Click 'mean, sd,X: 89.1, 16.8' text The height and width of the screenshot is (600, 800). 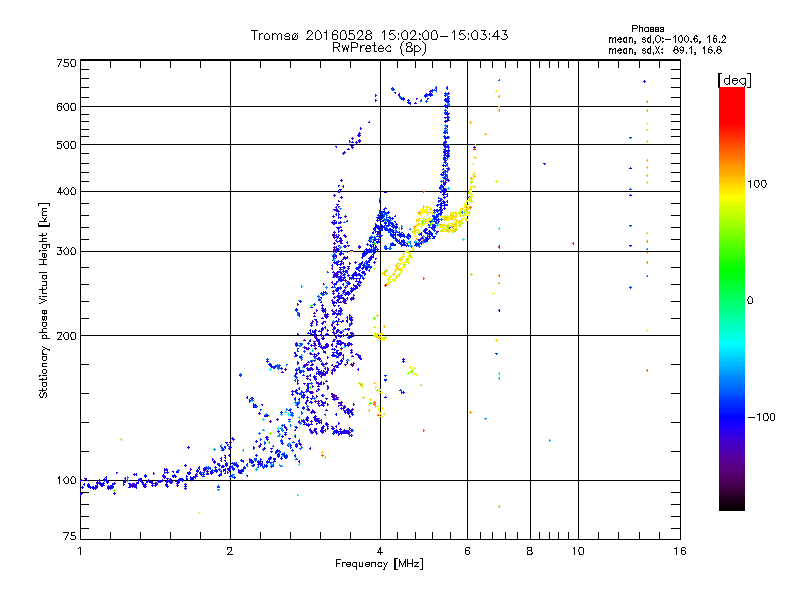(x=665, y=50)
